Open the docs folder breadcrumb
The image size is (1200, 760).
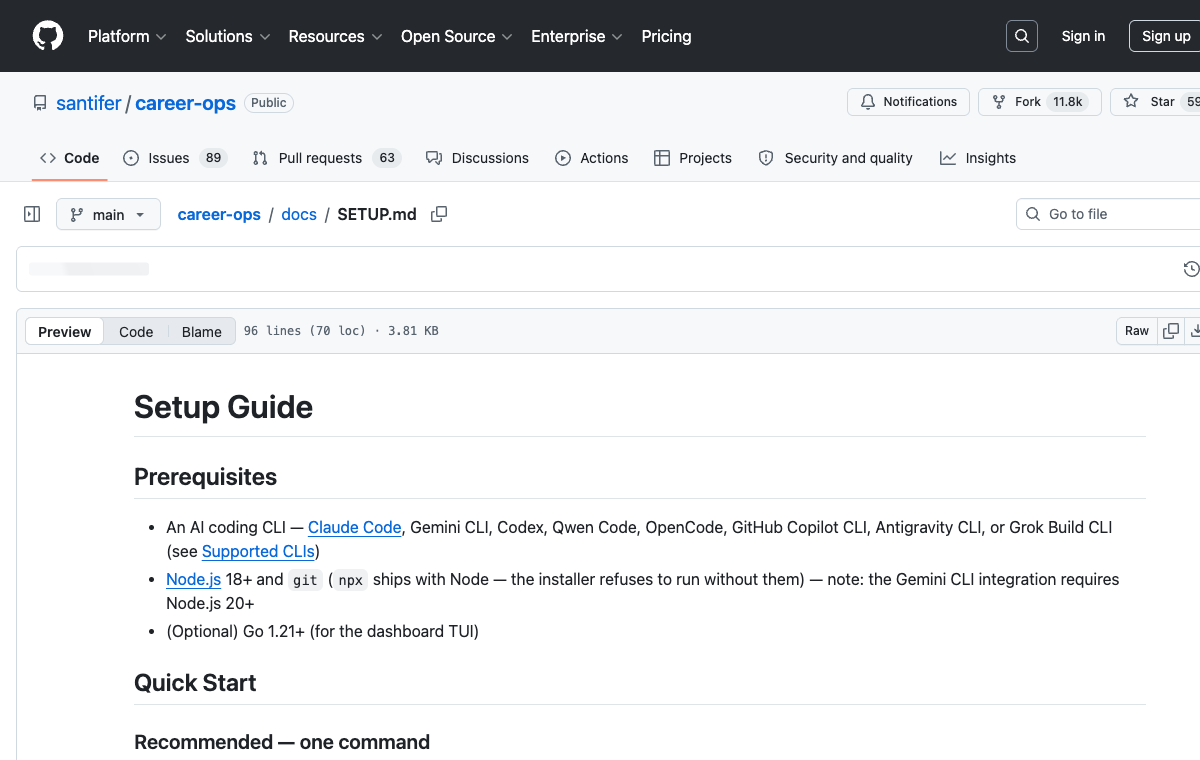299,214
